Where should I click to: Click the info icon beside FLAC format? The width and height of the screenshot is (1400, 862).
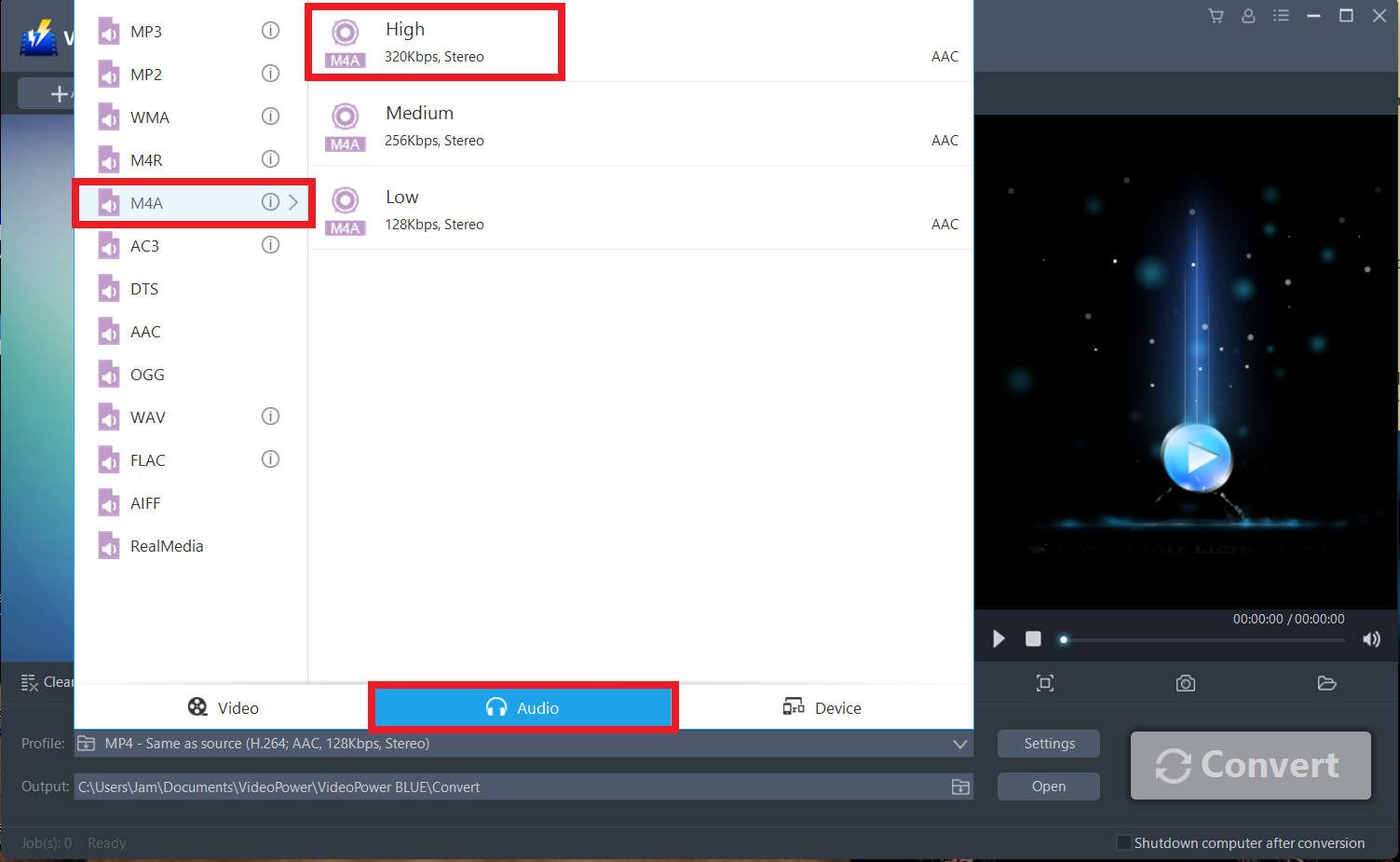point(270,459)
